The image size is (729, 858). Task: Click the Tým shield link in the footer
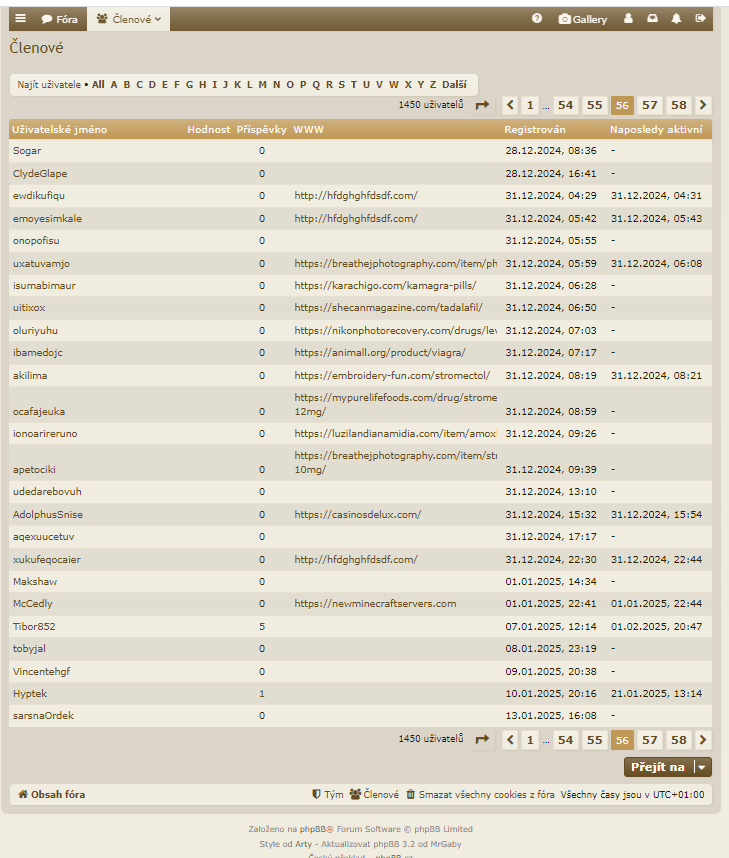click(328, 794)
